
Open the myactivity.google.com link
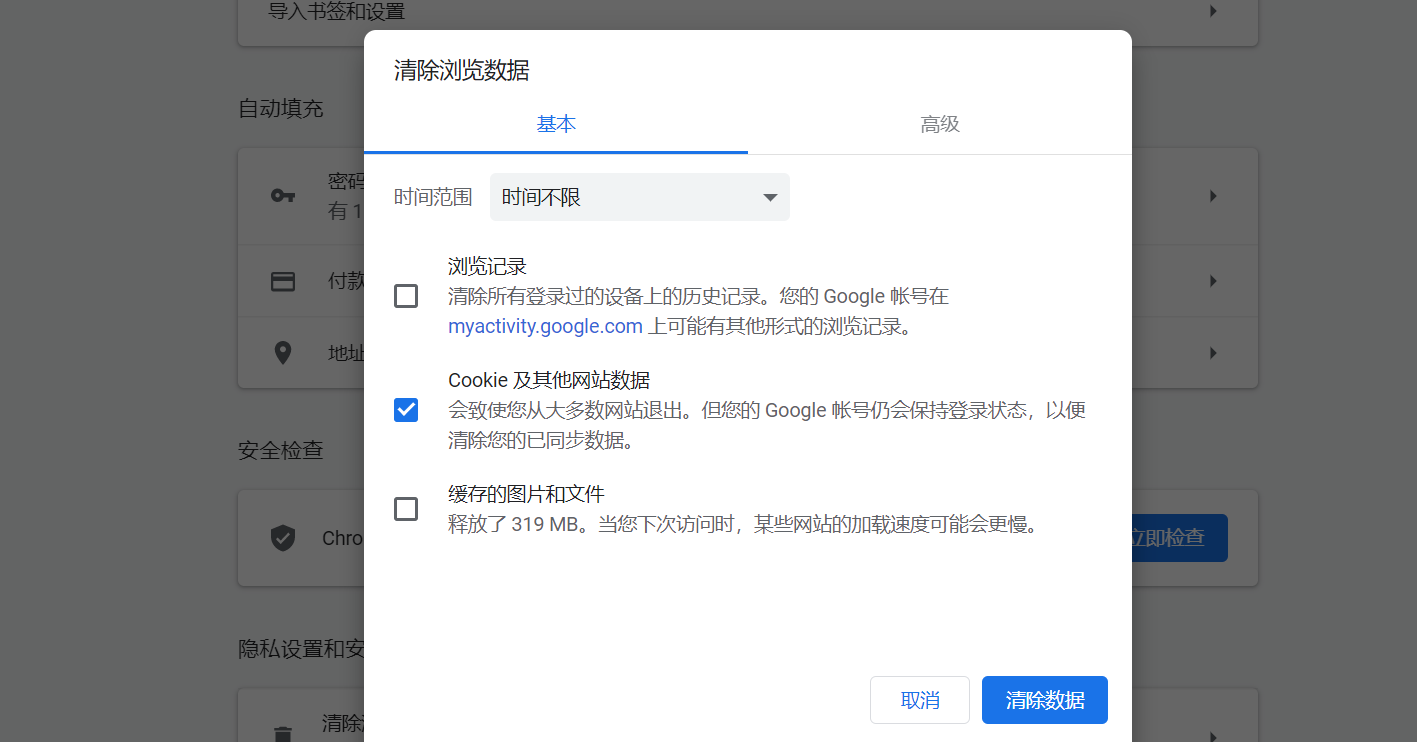coord(545,325)
